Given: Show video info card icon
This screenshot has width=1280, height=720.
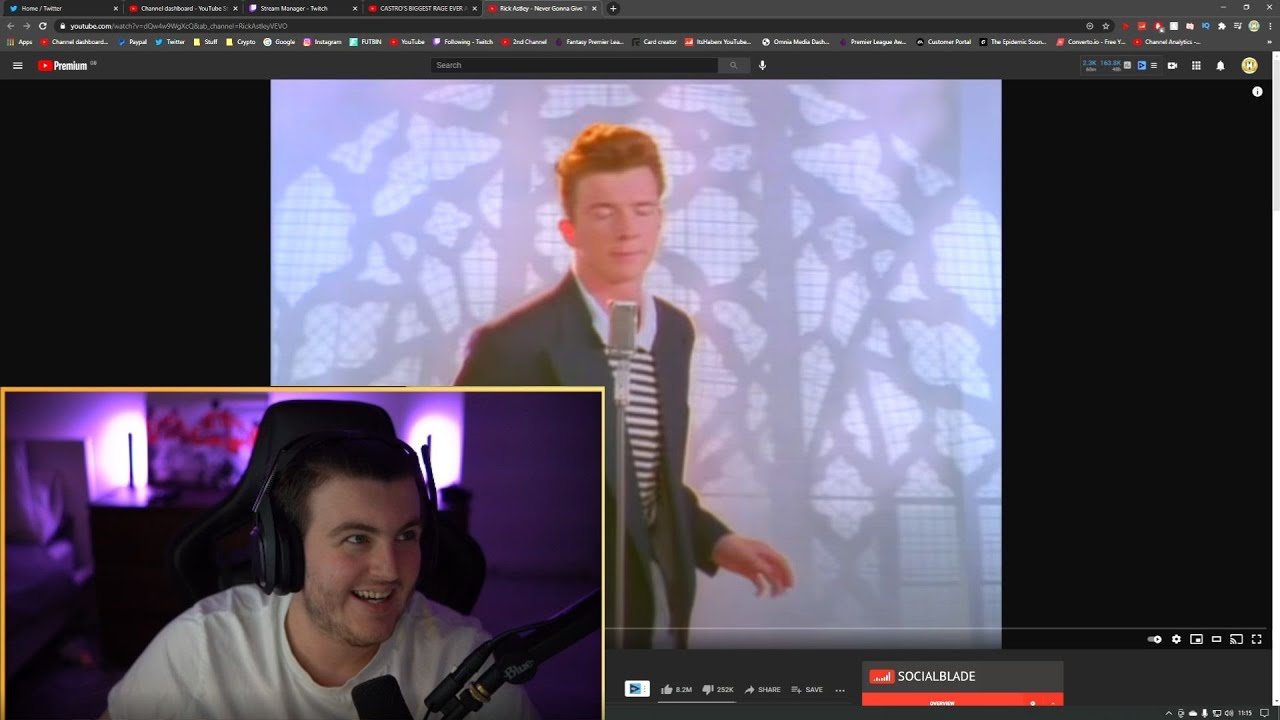Looking at the screenshot, I should pos(1257,91).
